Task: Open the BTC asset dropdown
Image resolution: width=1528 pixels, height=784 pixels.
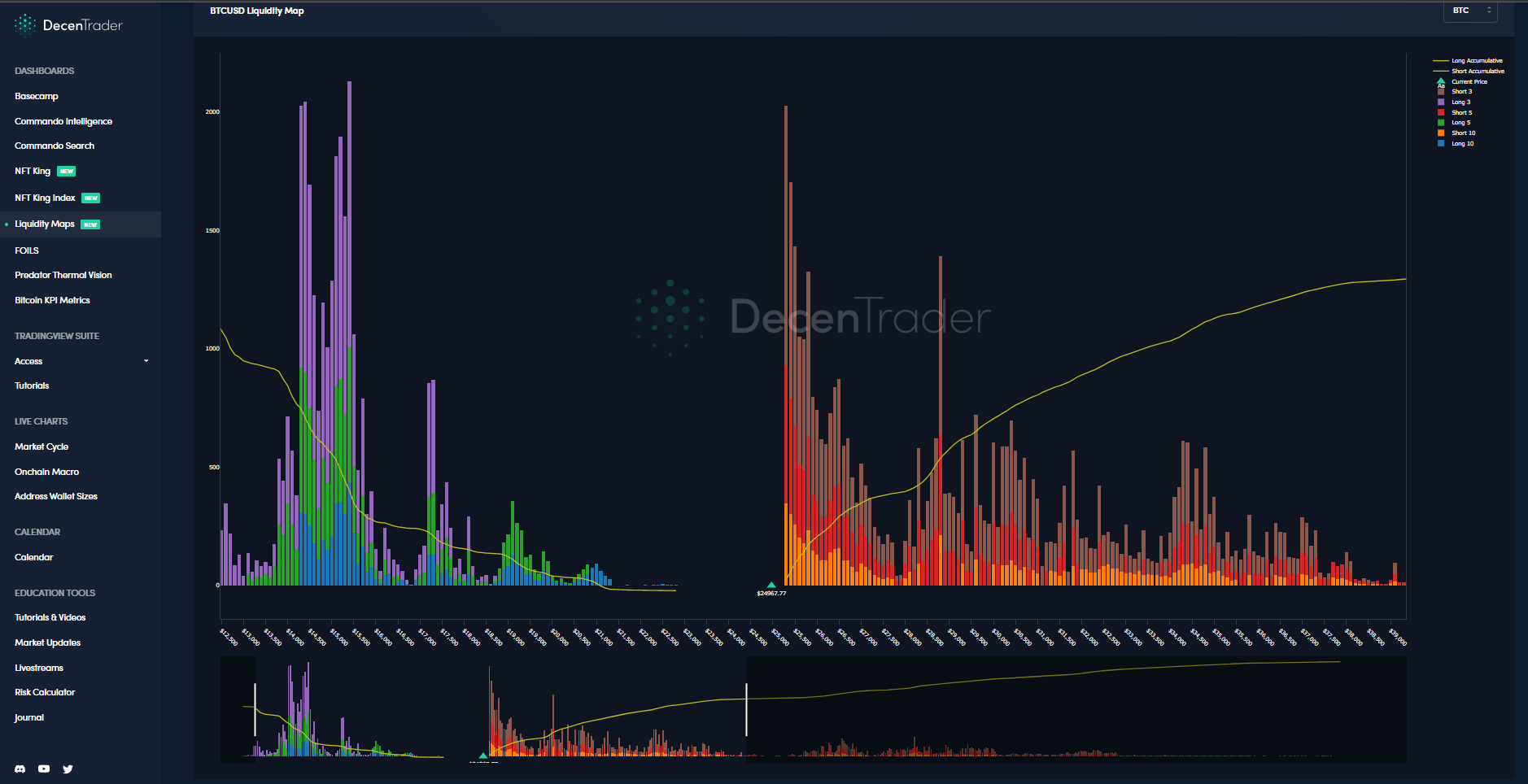Action: tap(1470, 11)
